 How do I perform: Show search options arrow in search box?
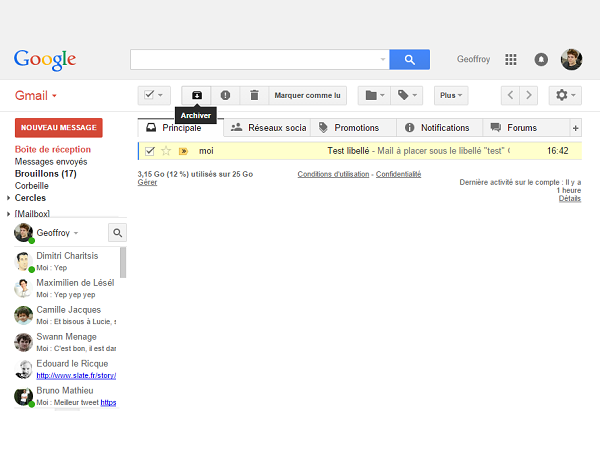(x=383, y=59)
